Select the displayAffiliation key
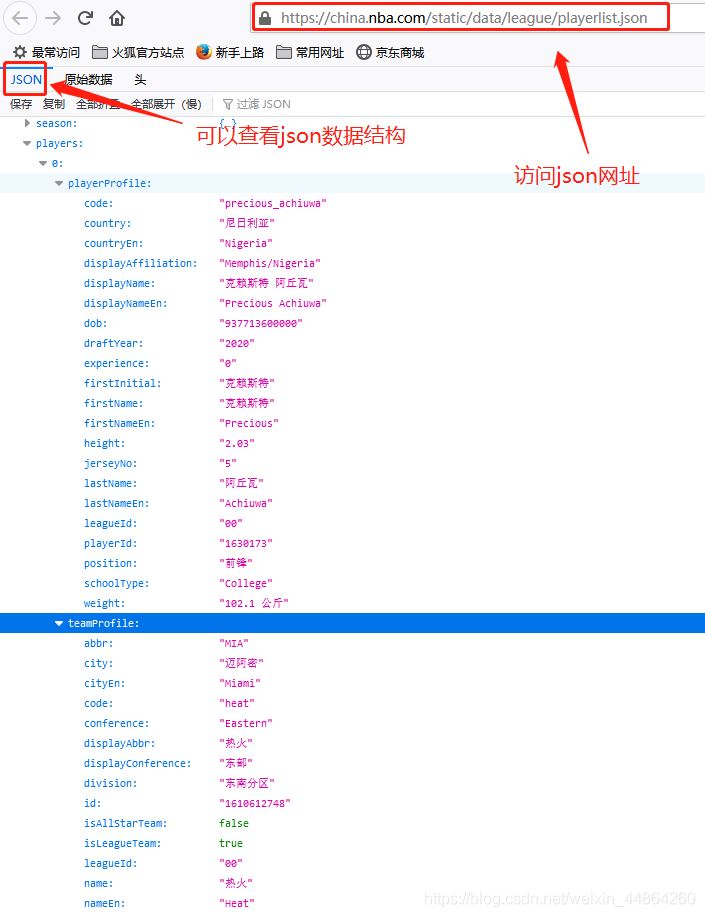The image size is (705, 917). coord(140,263)
